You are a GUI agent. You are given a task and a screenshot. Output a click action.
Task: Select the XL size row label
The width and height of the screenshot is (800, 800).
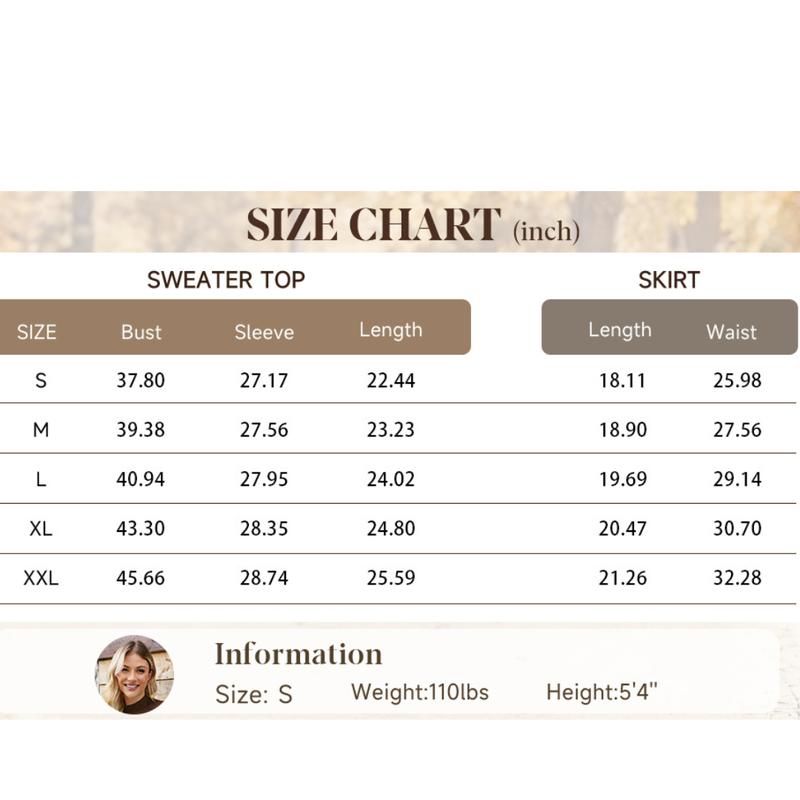(x=41, y=528)
